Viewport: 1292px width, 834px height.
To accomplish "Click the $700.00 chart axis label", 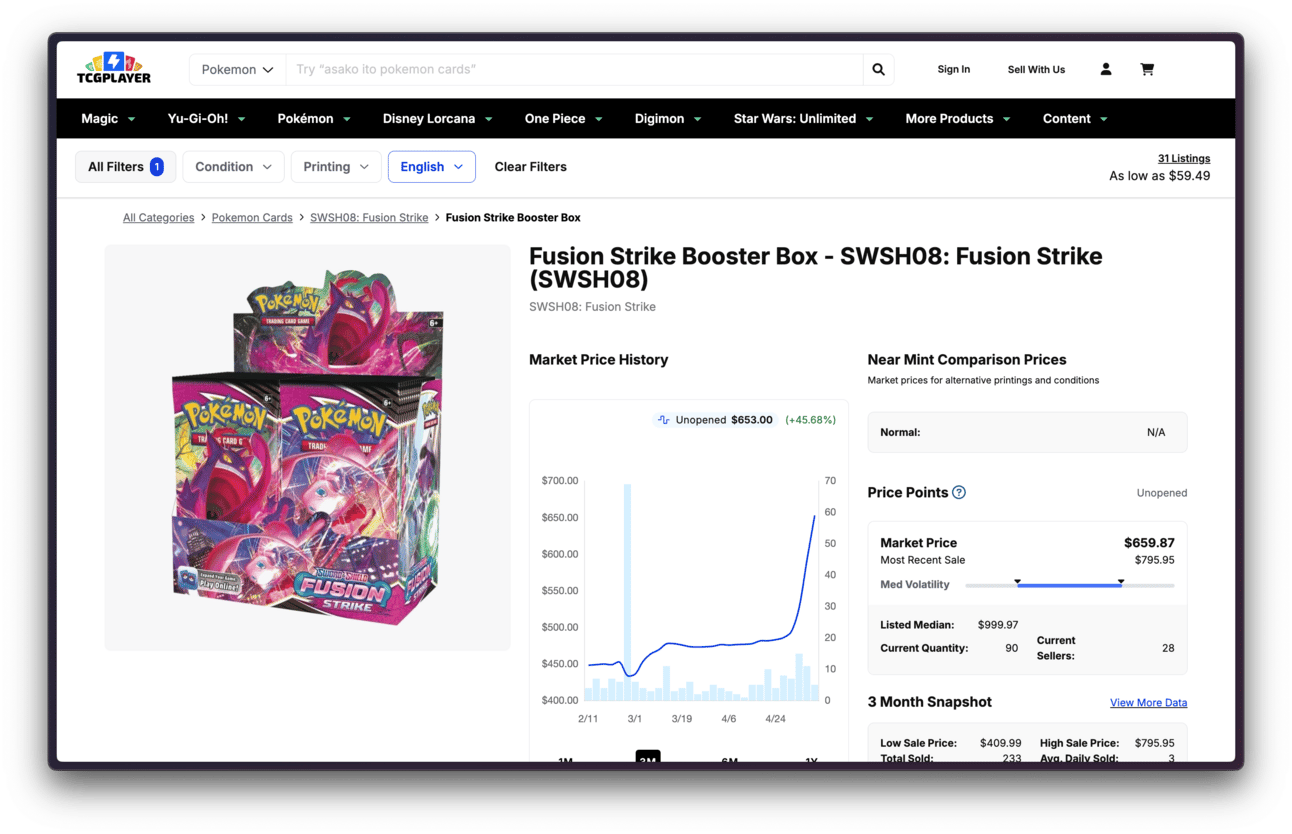I will point(560,481).
